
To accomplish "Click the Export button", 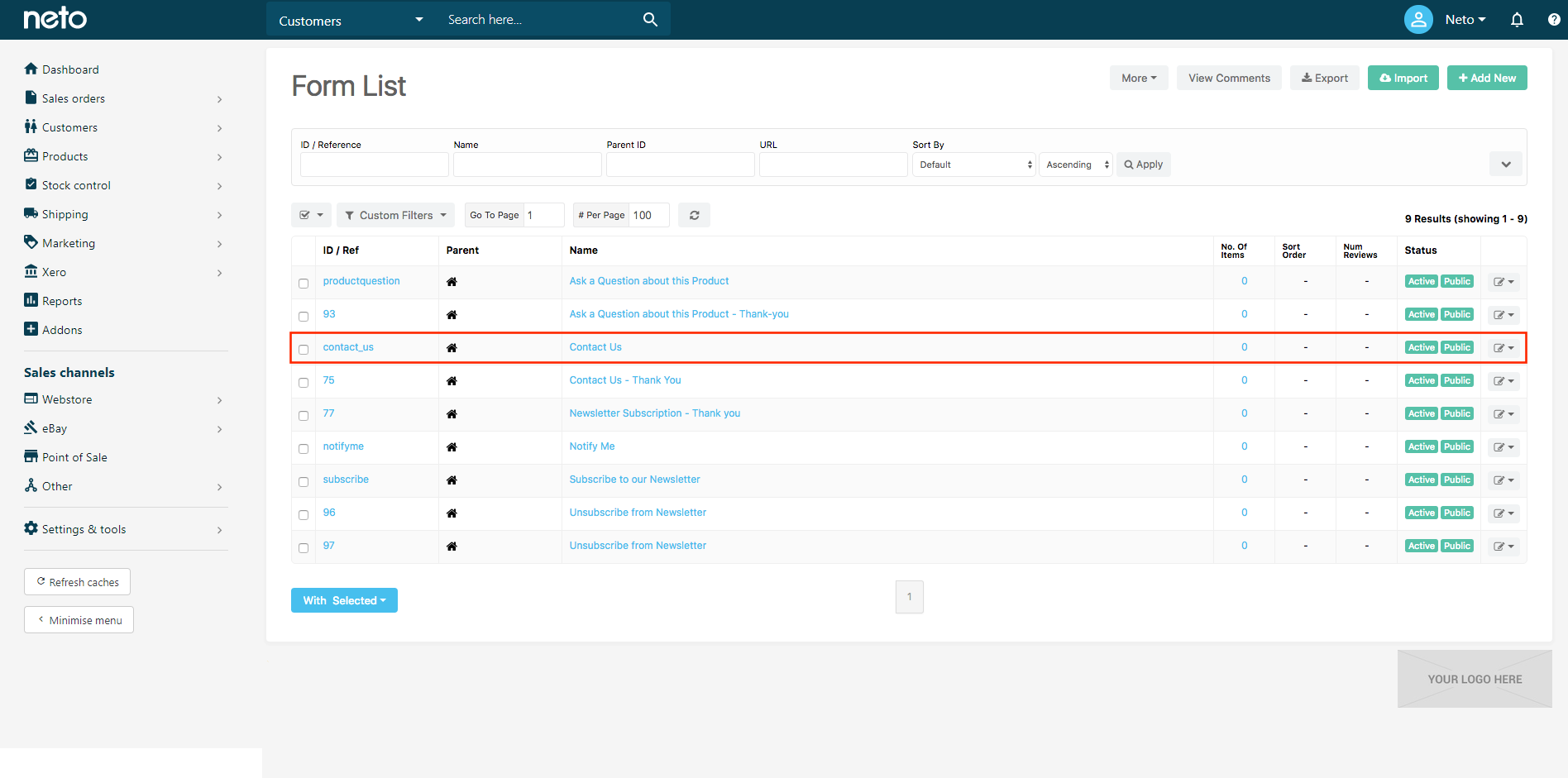I will point(1325,78).
